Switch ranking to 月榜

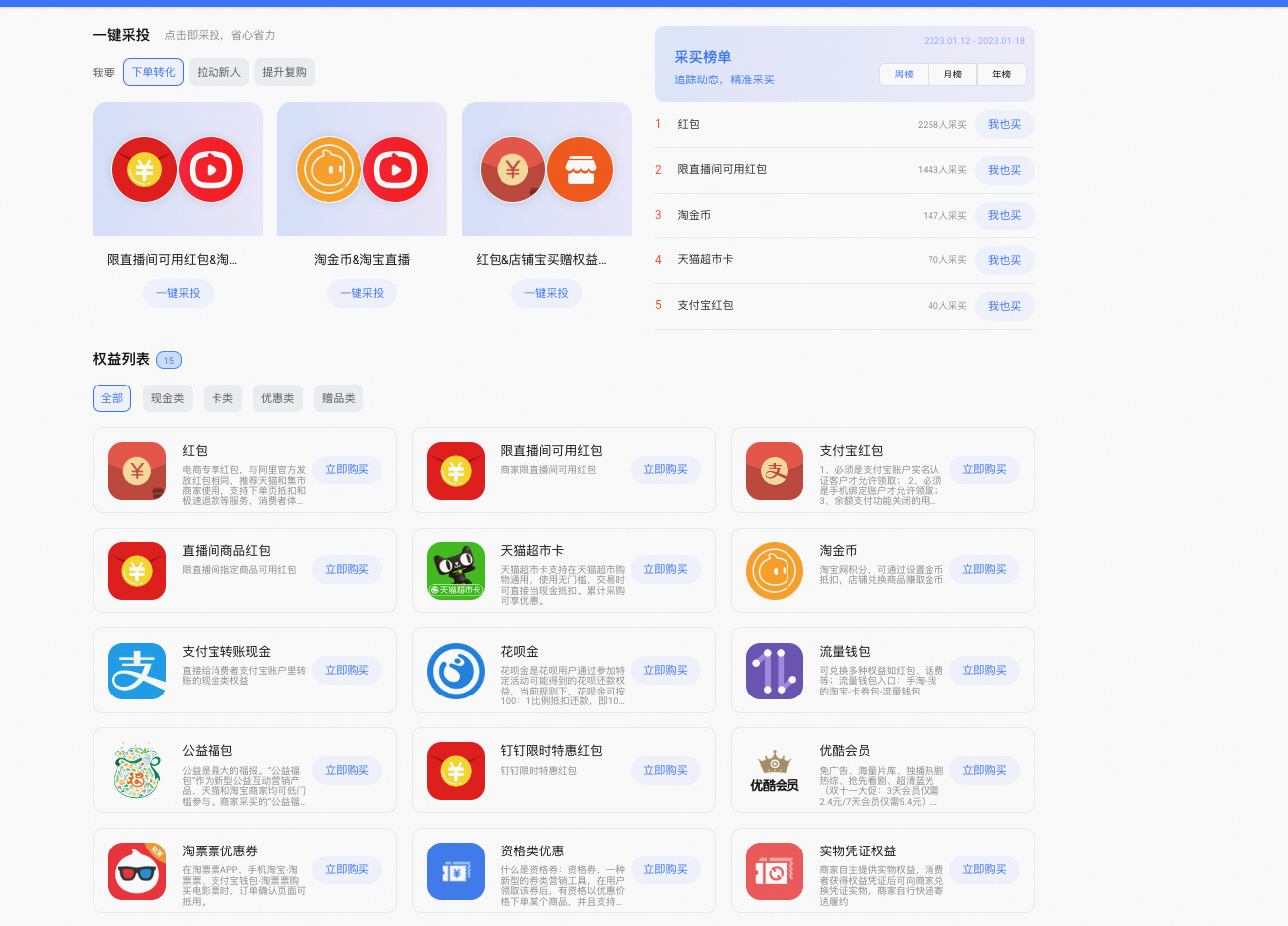coord(953,75)
